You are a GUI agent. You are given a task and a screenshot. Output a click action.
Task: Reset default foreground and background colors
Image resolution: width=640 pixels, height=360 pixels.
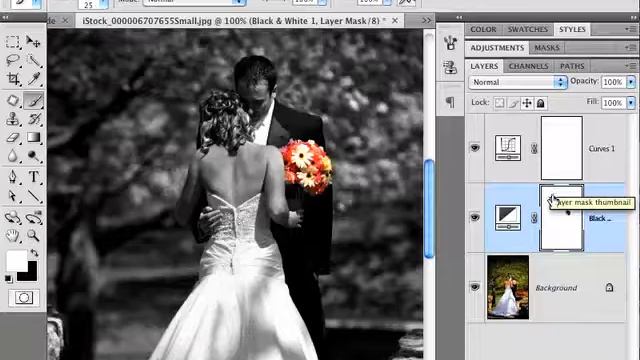point(9,279)
